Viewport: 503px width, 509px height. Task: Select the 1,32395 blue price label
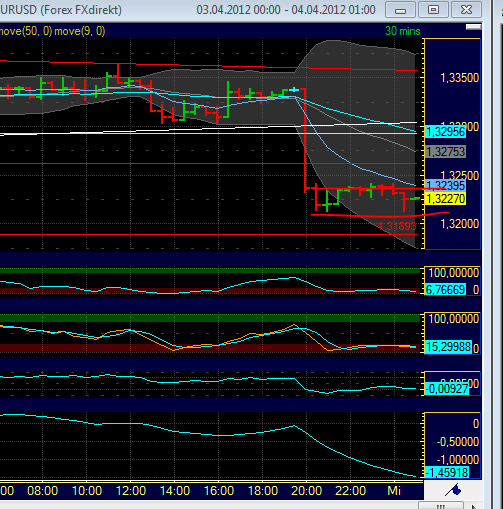(445, 185)
